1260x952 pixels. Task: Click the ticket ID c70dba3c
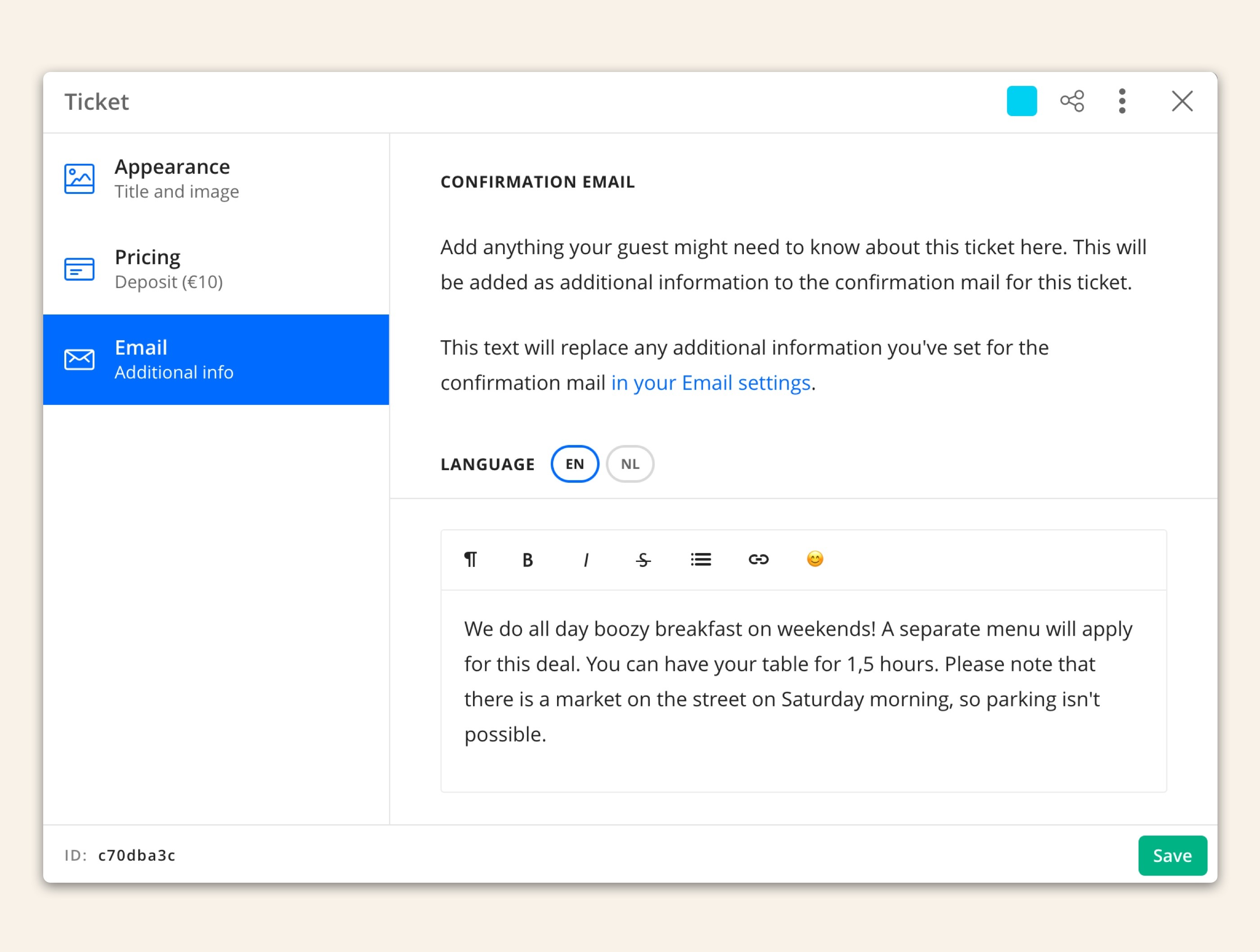click(137, 855)
